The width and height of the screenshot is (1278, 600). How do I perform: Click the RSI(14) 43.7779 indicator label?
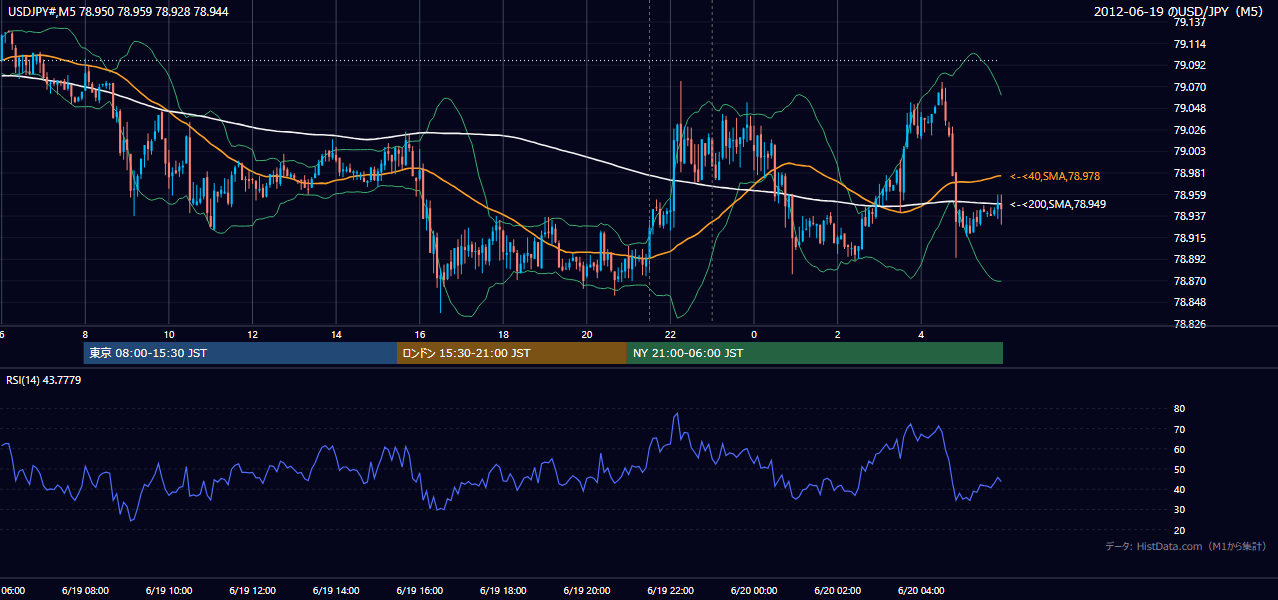pyautogui.click(x=44, y=380)
